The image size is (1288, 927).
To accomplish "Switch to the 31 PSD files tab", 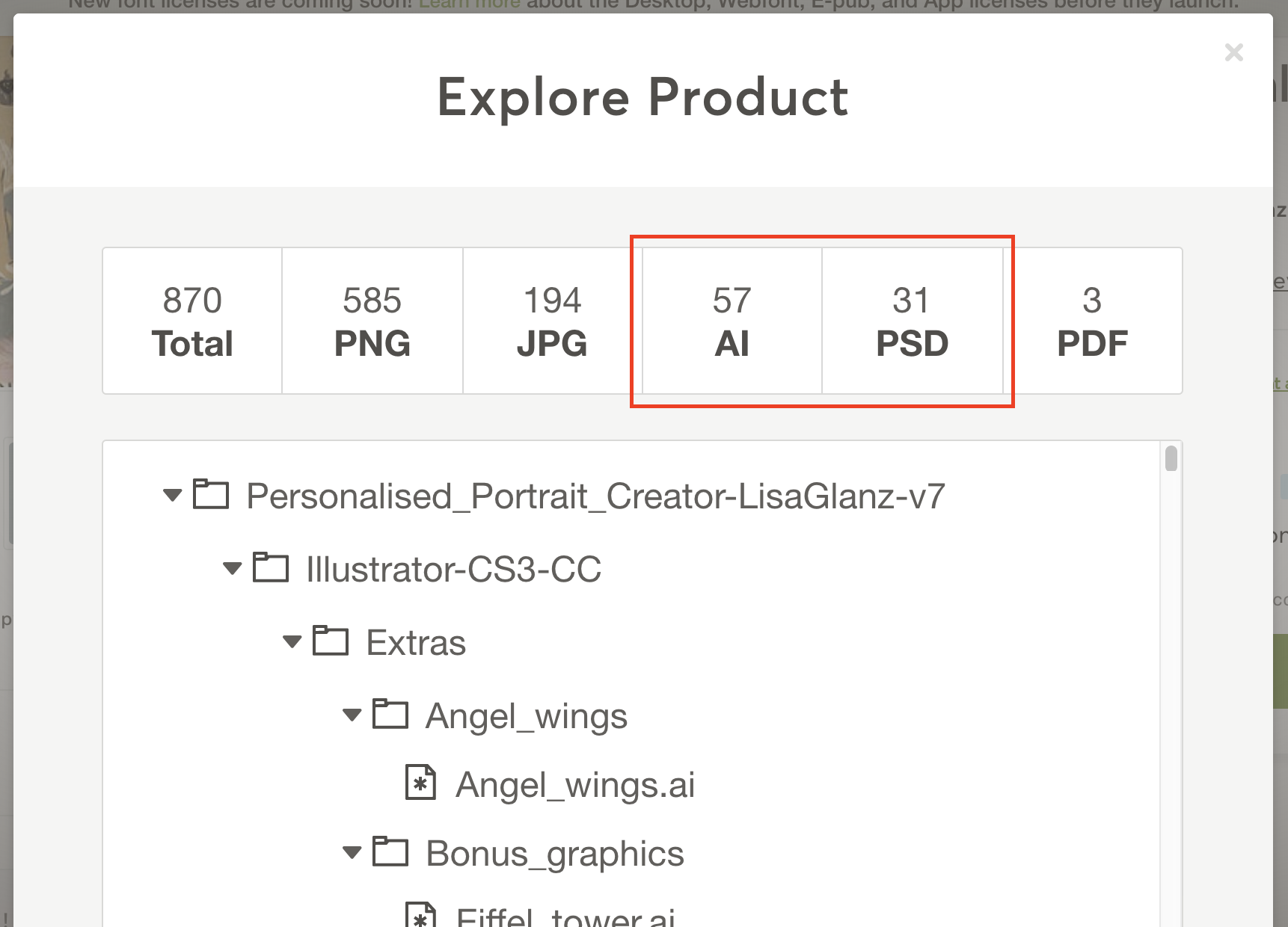I will 912,321.
